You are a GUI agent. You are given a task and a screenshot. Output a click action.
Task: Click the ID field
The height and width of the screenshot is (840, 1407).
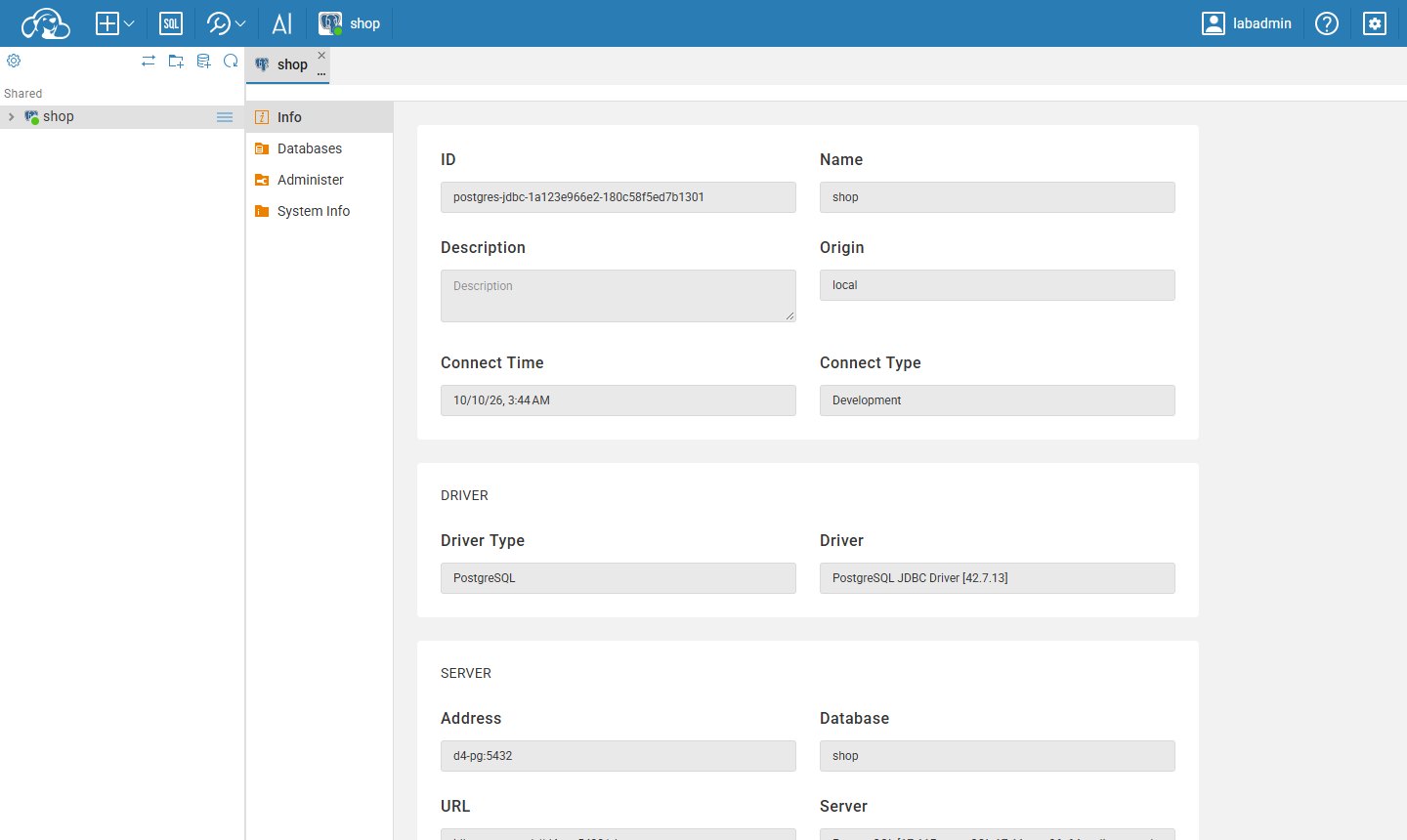pos(618,197)
